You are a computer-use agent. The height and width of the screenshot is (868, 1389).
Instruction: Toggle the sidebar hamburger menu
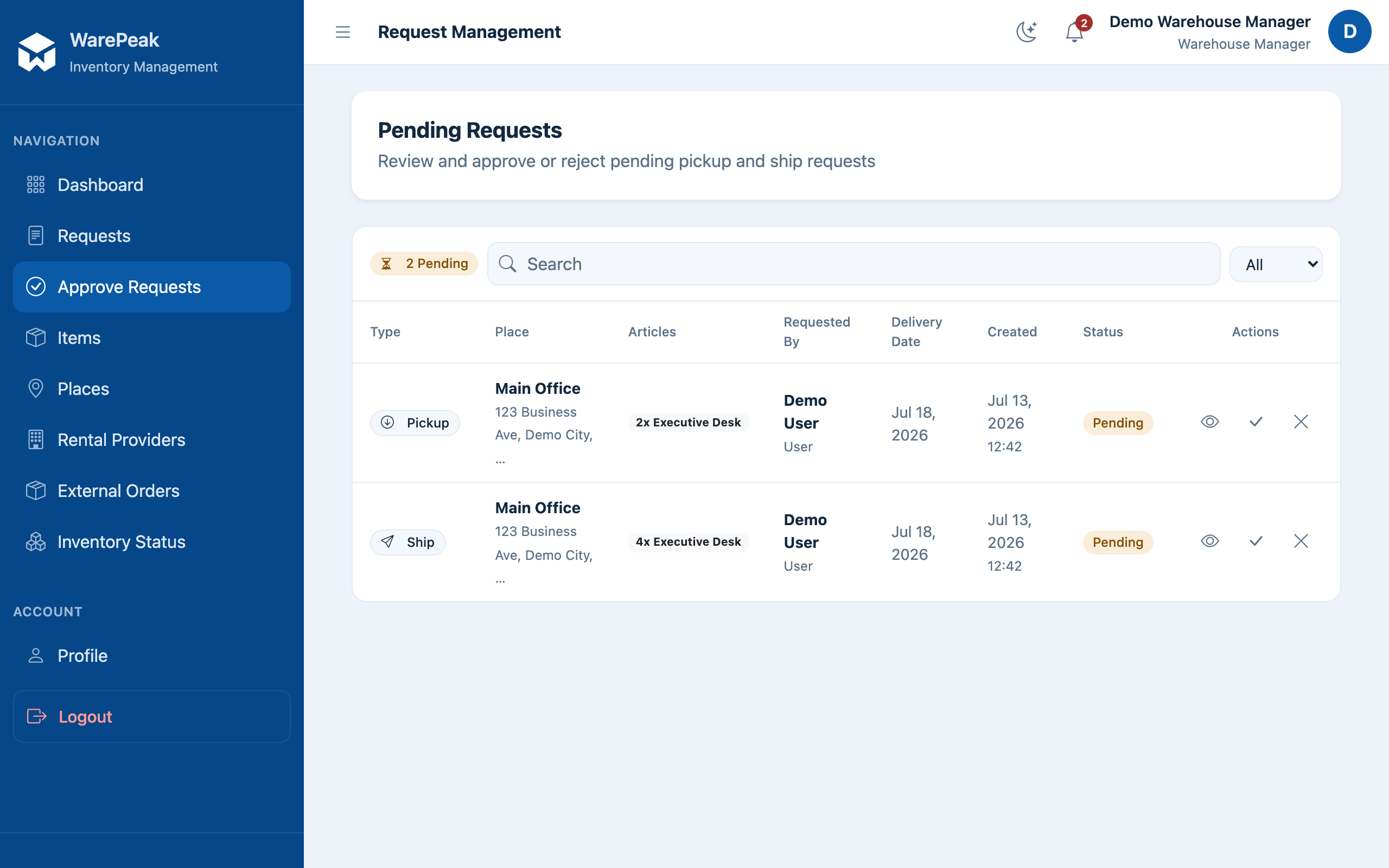click(x=343, y=32)
